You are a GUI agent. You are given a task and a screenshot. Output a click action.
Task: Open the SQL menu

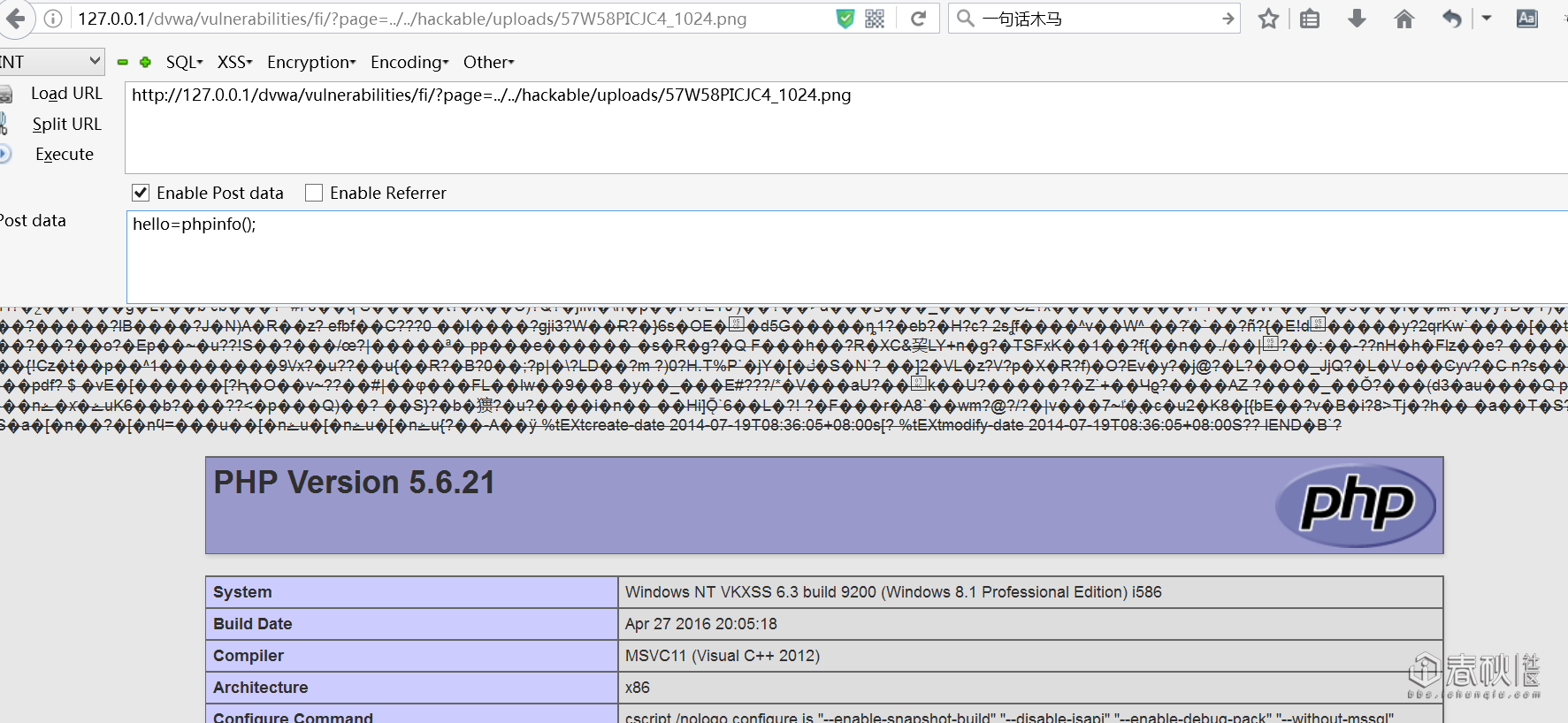(x=184, y=62)
